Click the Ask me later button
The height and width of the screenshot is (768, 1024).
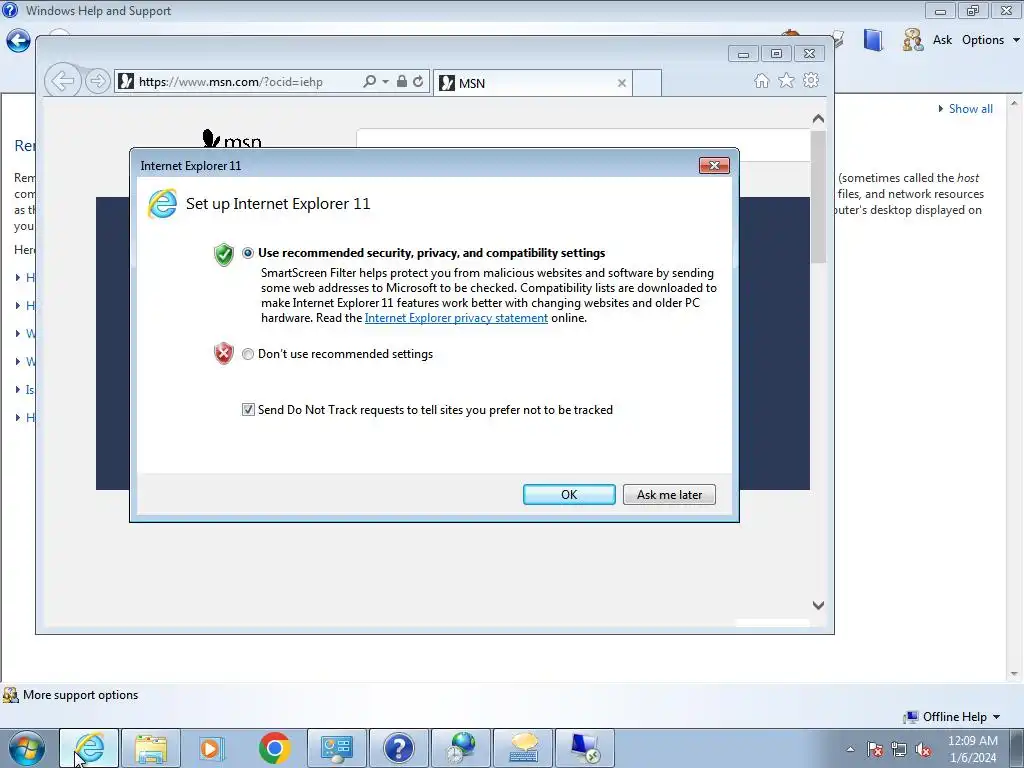(x=669, y=494)
